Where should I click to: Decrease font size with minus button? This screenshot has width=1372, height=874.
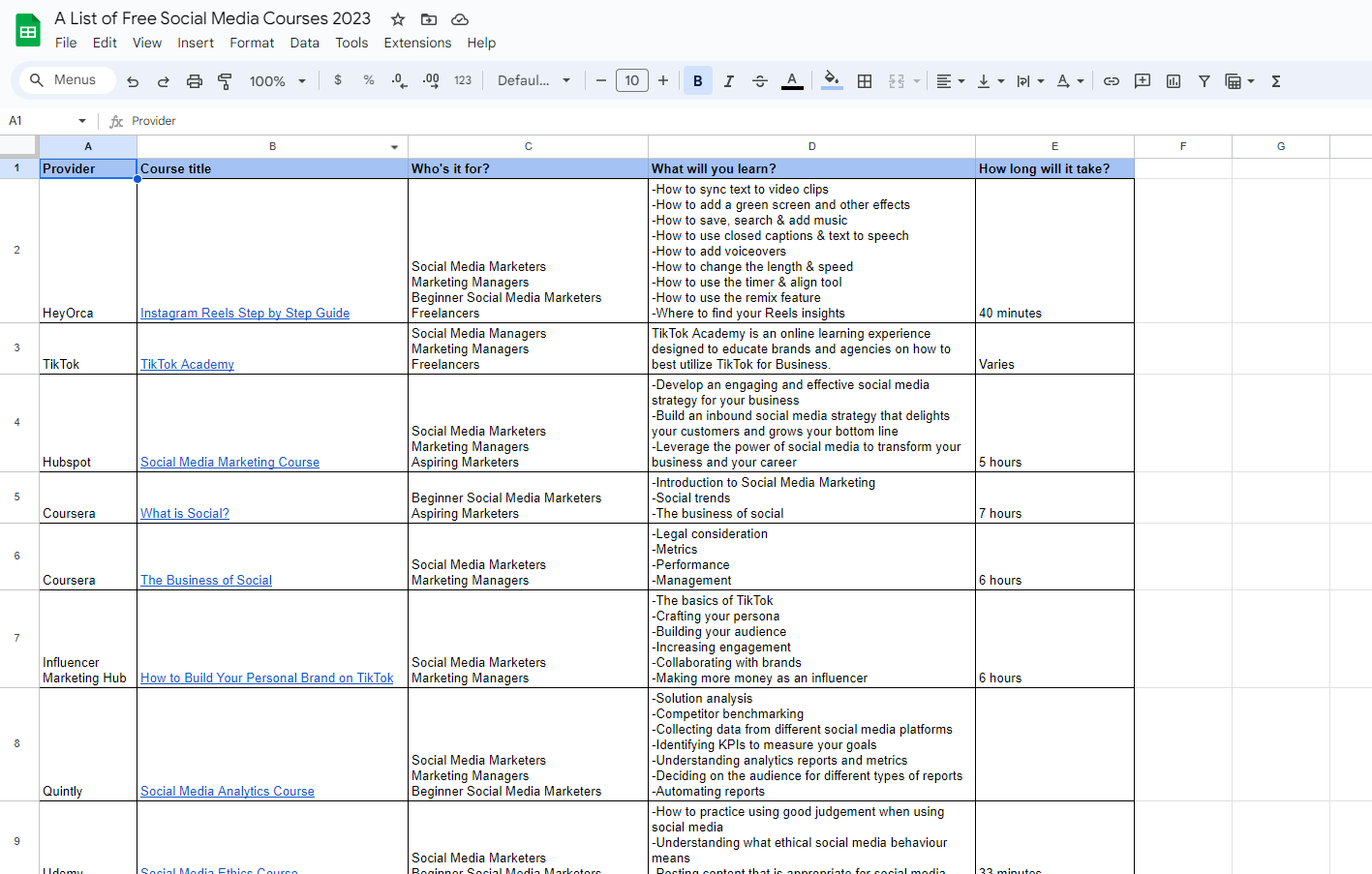pos(601,80)
